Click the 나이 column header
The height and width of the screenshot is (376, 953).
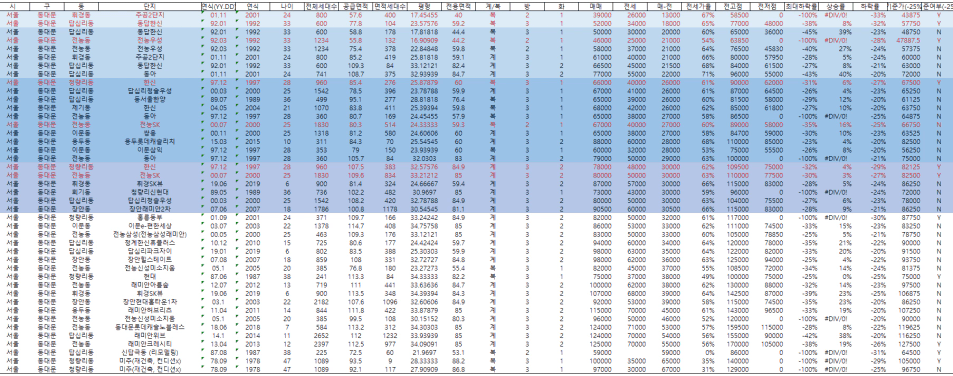[287, 5]
